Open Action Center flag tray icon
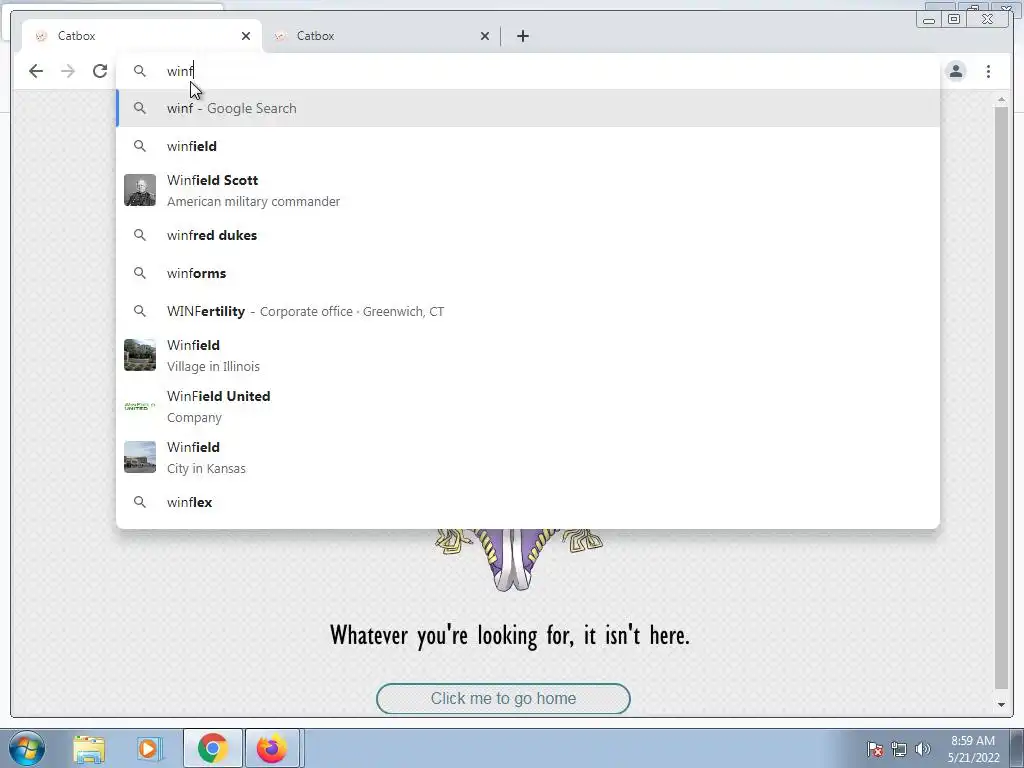Screen dimensions: 1024x768 pyautogui.click(x=875, y=749)
